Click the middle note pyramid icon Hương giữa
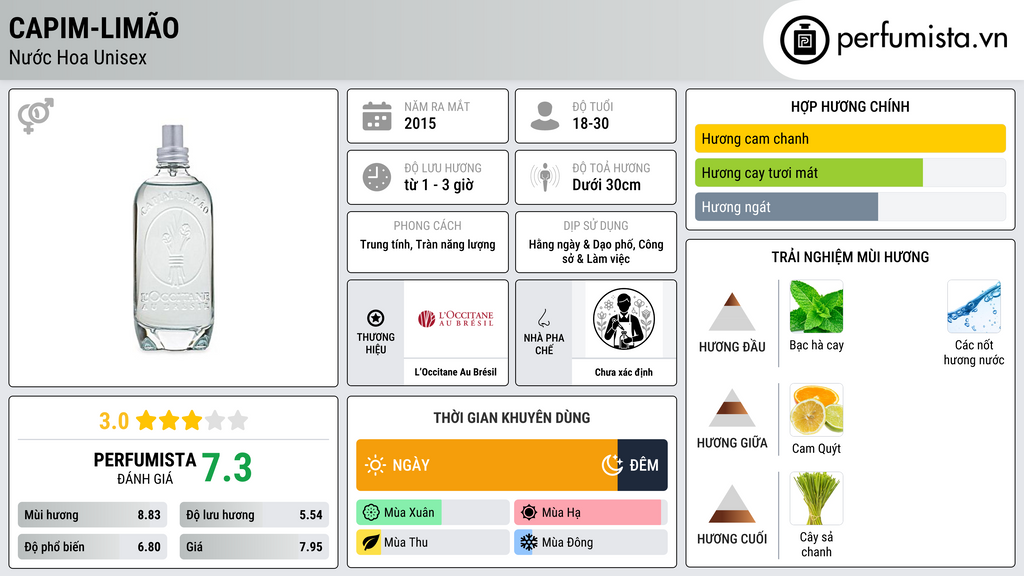Screen dimensions: 1024x576 (x=732, y=408)
